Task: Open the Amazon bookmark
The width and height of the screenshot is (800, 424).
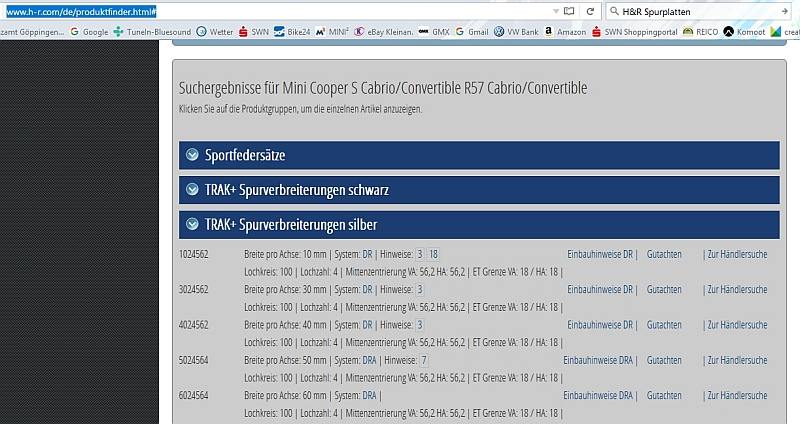Action: pos(565,32)
